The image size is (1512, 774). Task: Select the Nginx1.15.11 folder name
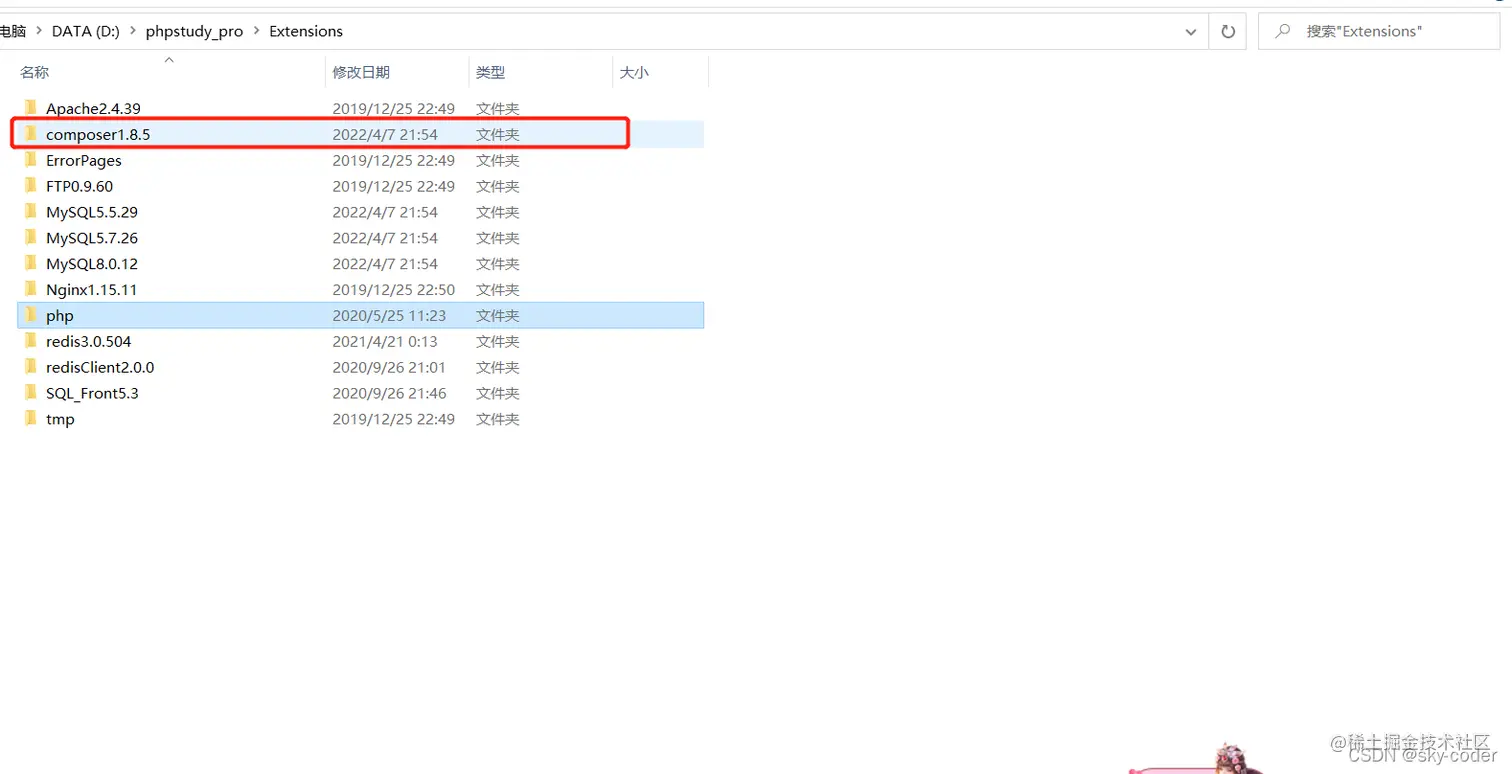91,289
